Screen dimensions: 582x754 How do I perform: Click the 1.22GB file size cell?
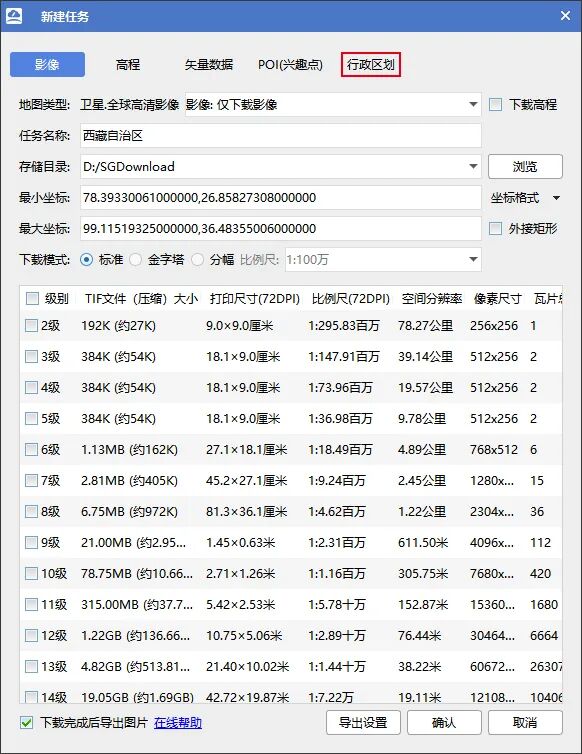[136, 635]
